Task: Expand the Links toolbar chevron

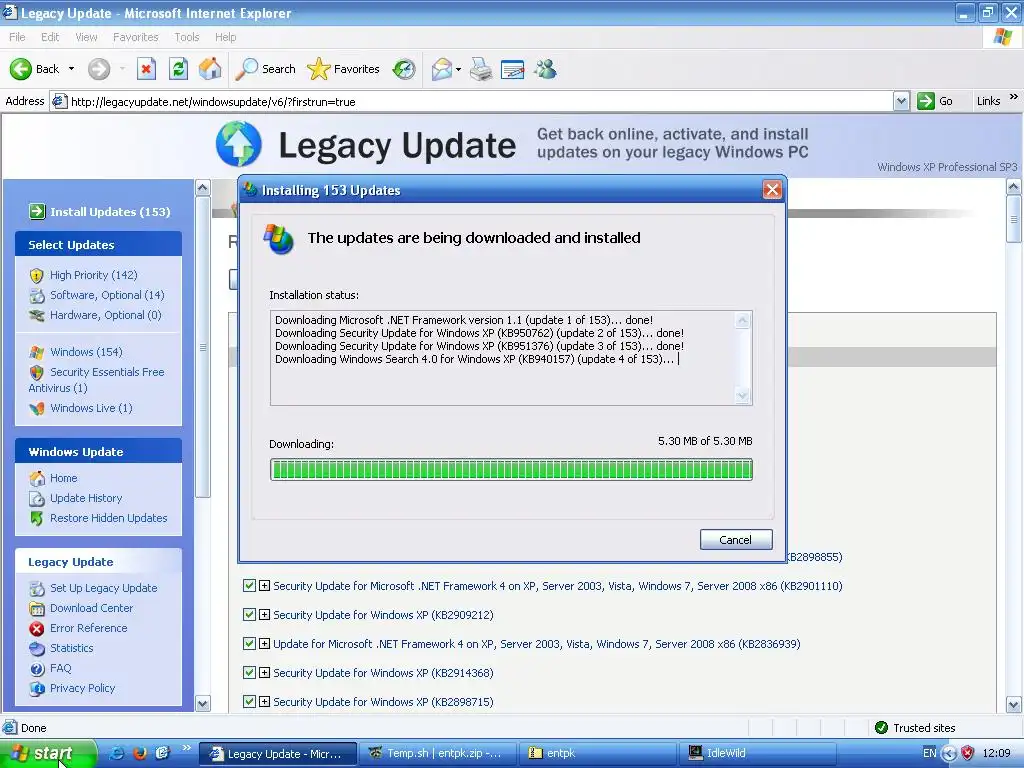Action: pyautogui.click(x=1014, y=97)
